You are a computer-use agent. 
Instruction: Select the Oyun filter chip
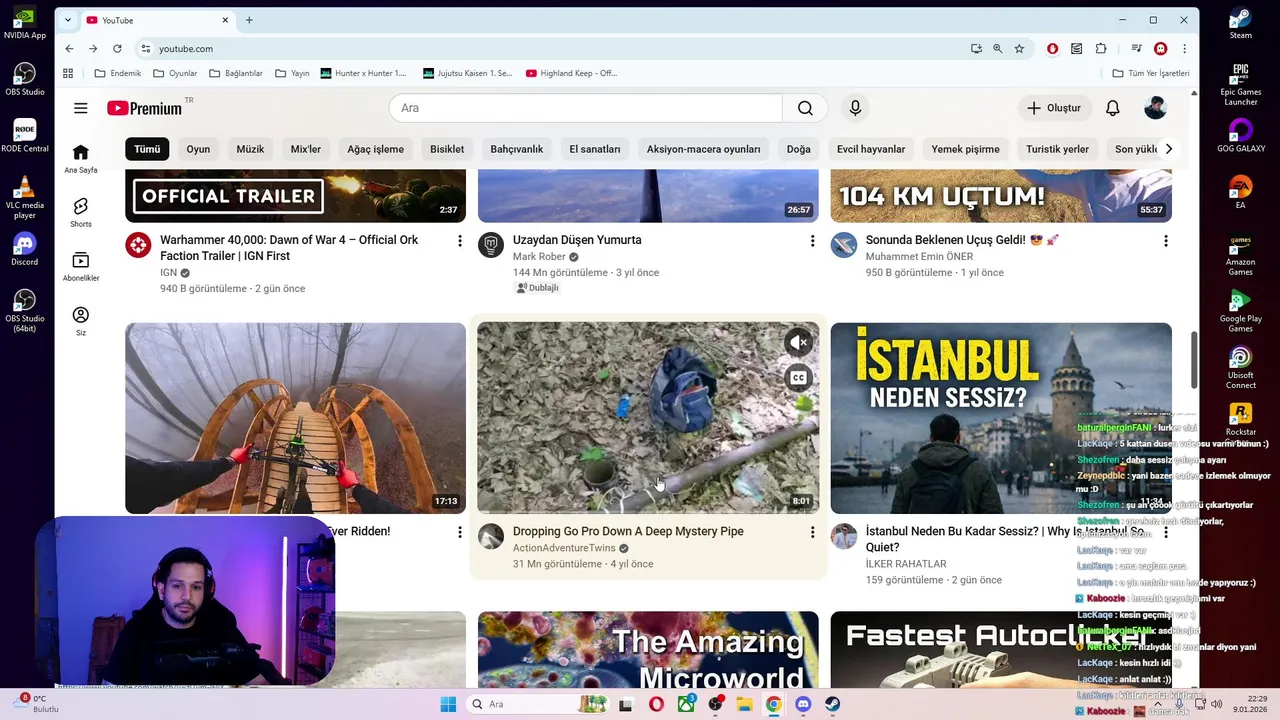click(x=198, y=149)
